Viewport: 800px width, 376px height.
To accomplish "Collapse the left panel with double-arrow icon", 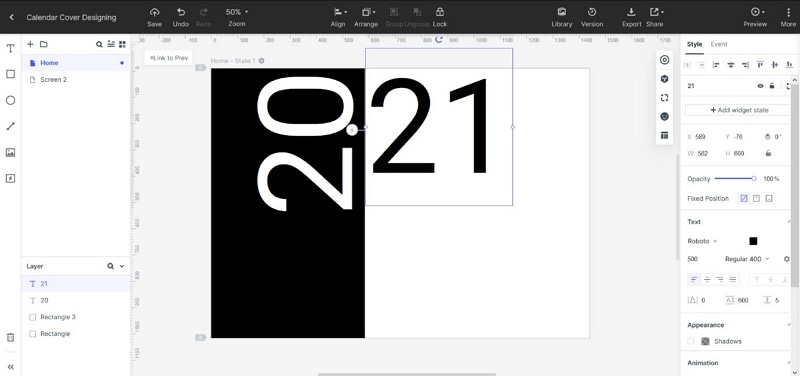I will tap(10, 366).
